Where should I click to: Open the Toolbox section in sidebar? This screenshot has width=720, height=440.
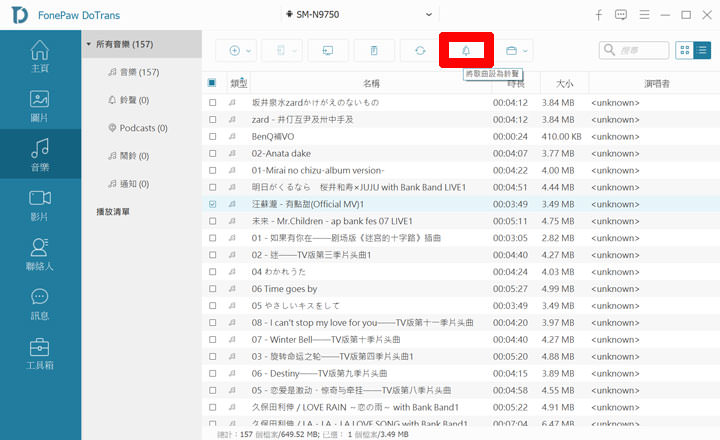[40, 353]
